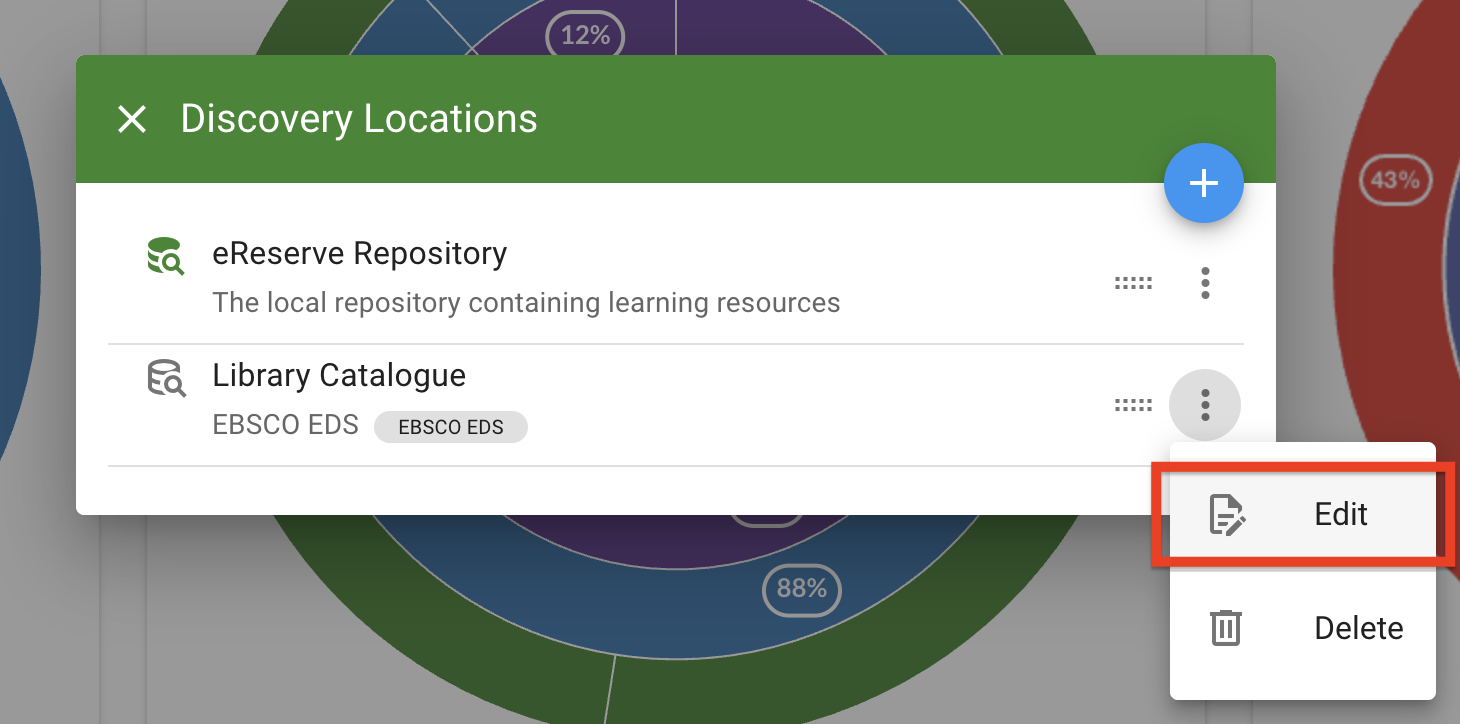
Task: Click the trash can icon beside Delete
Action: click(1226, 628)
